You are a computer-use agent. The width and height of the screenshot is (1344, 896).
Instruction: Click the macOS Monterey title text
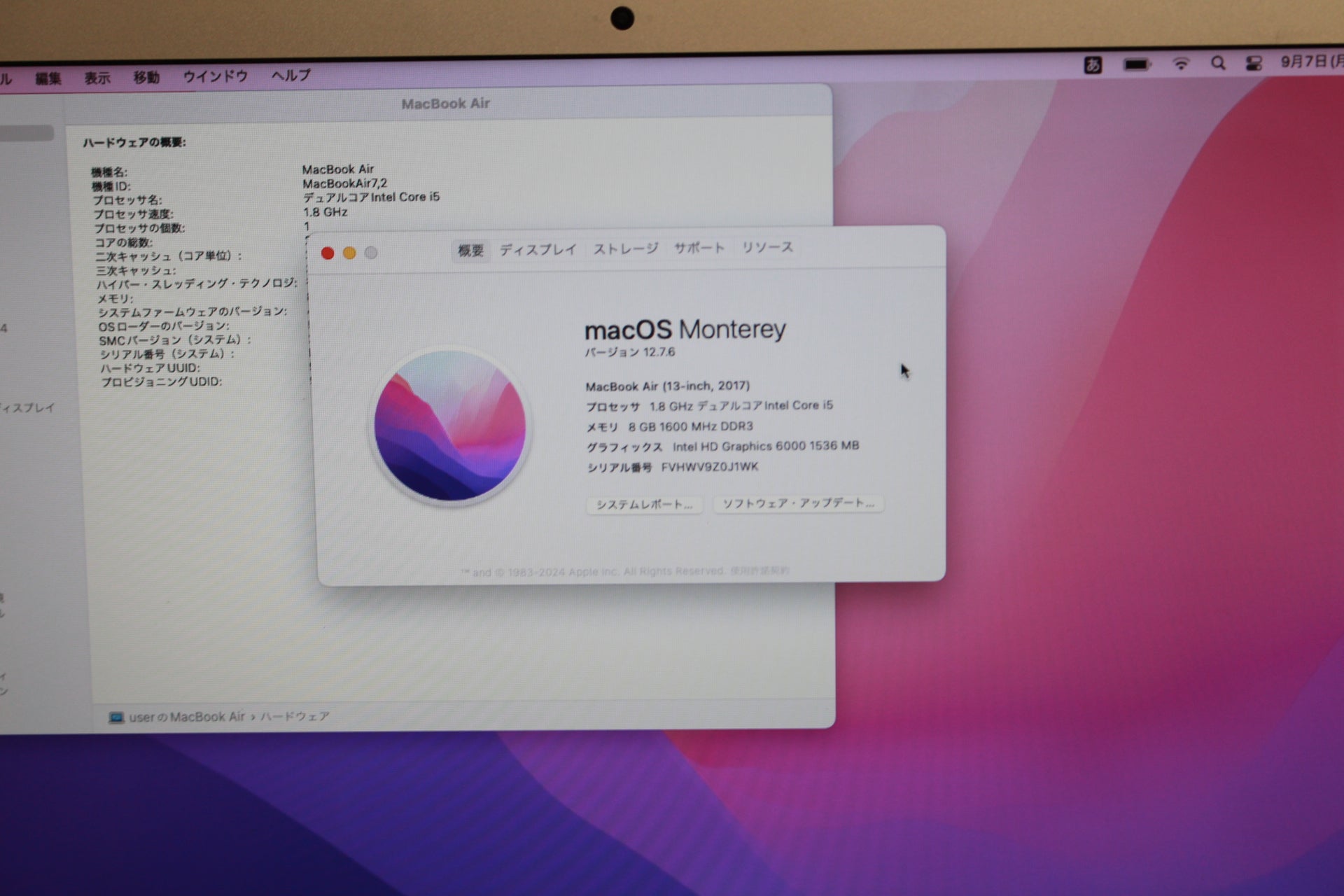point(685,329)
